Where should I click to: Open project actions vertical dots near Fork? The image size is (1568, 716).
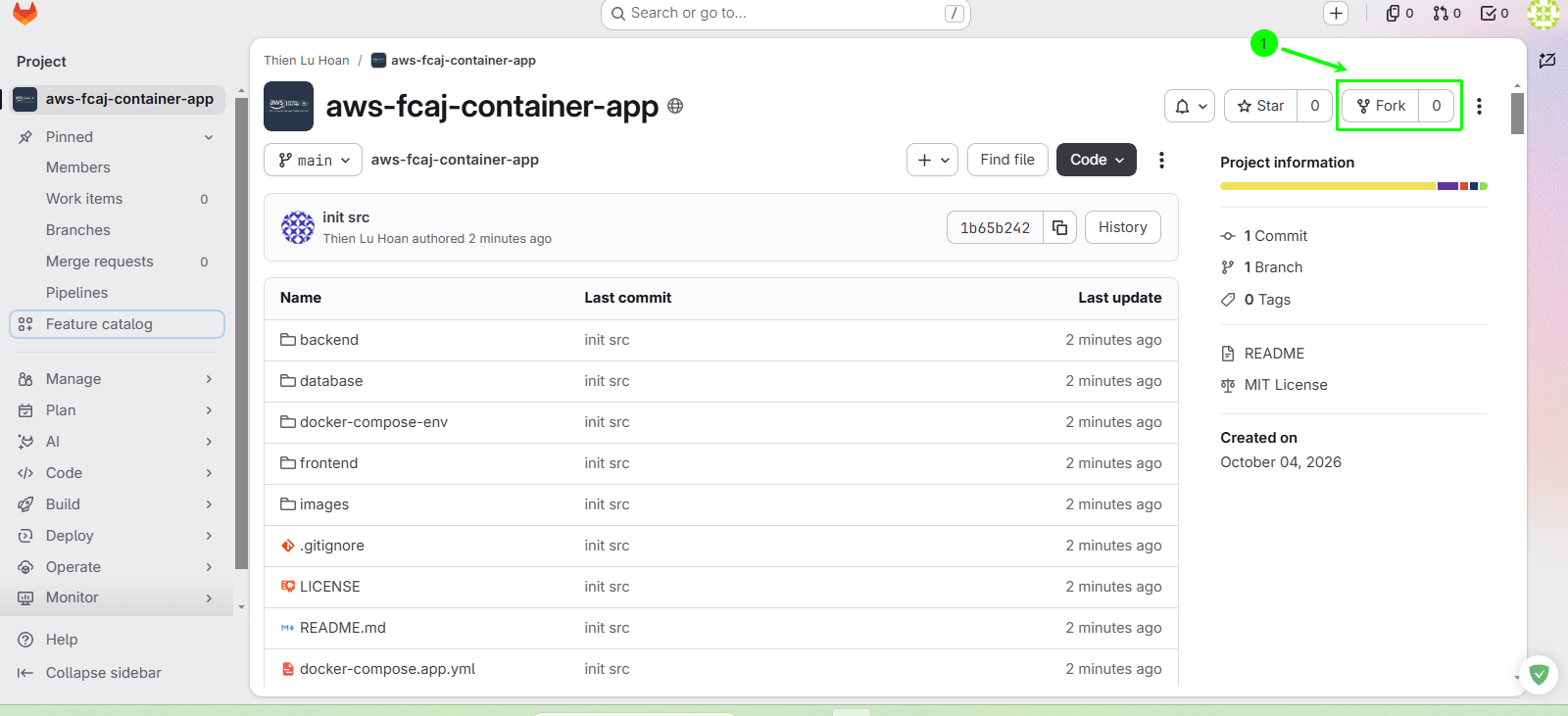pyautogui.click(x=1479, y=106)
